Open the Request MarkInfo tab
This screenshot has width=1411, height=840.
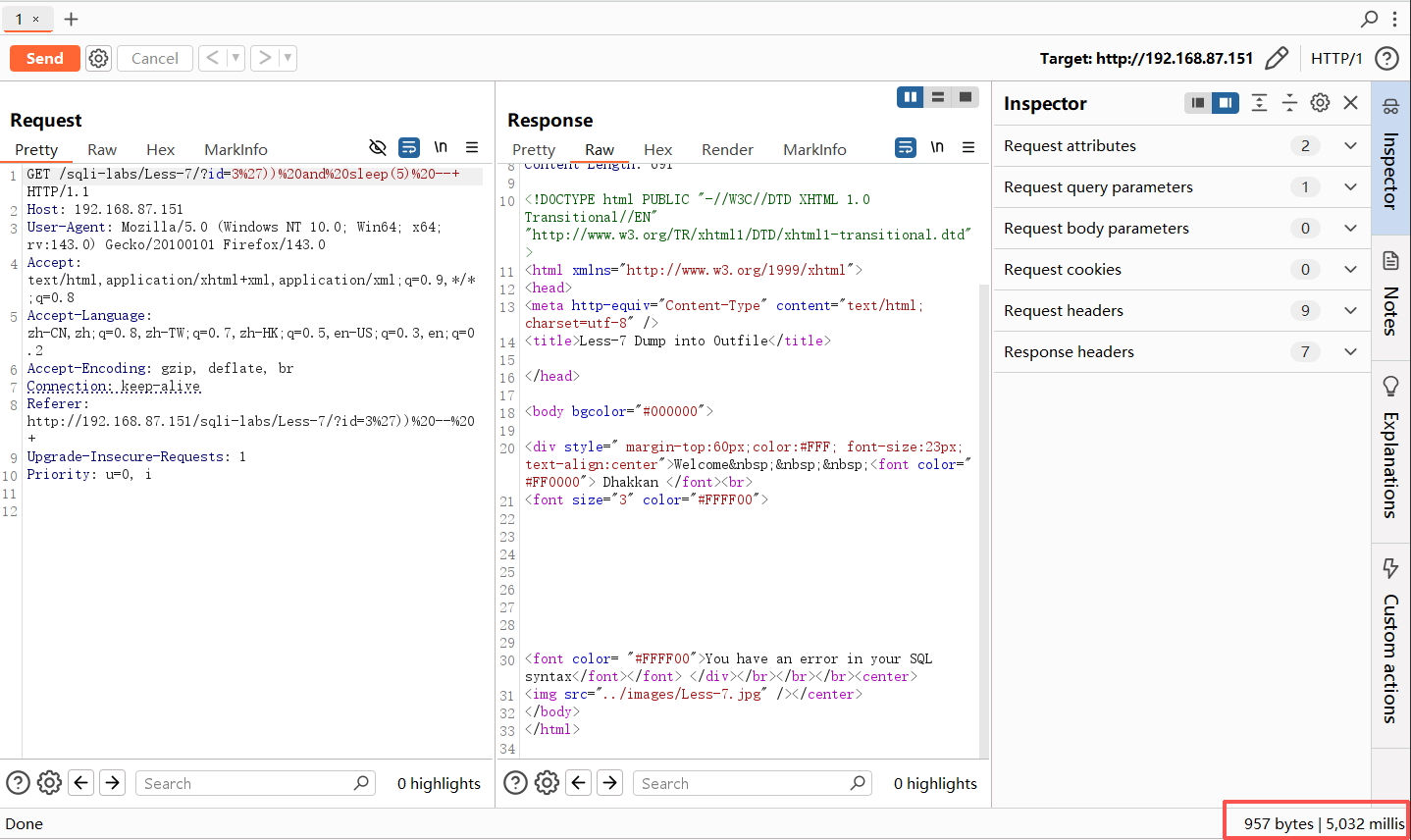[235, 149]
